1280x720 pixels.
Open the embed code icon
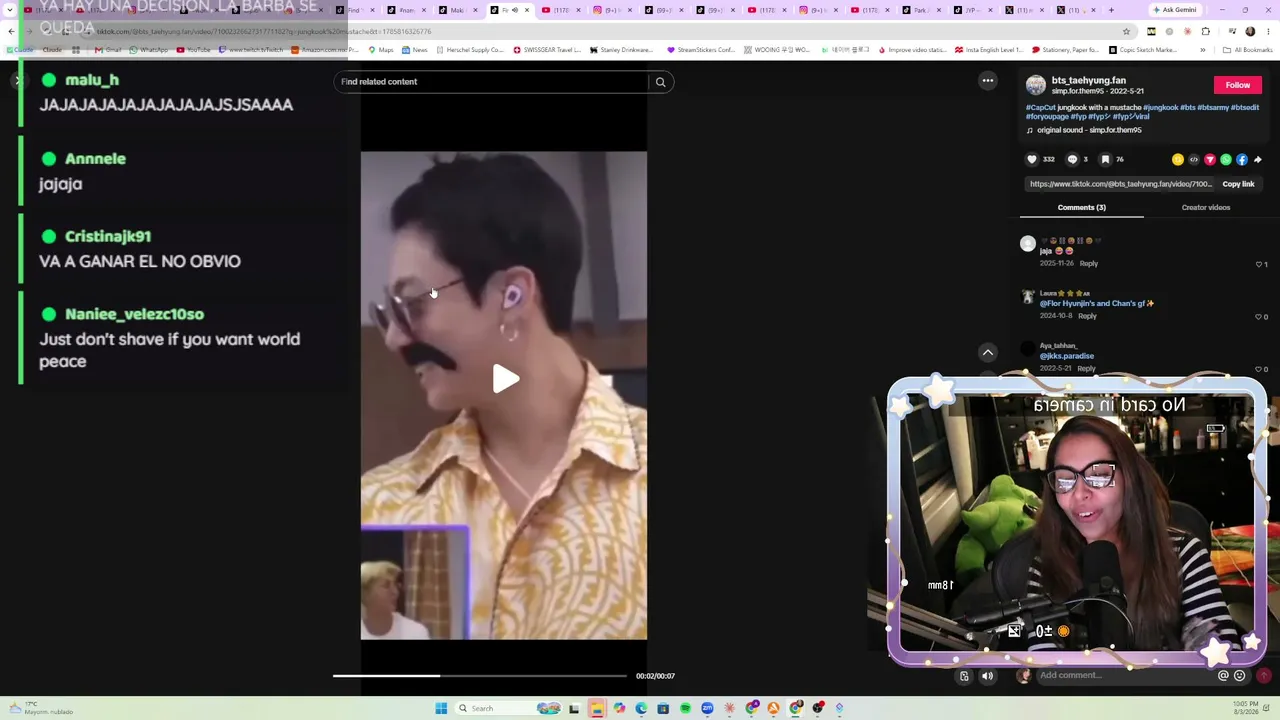pyautogui.click(x=1194, y=159)
